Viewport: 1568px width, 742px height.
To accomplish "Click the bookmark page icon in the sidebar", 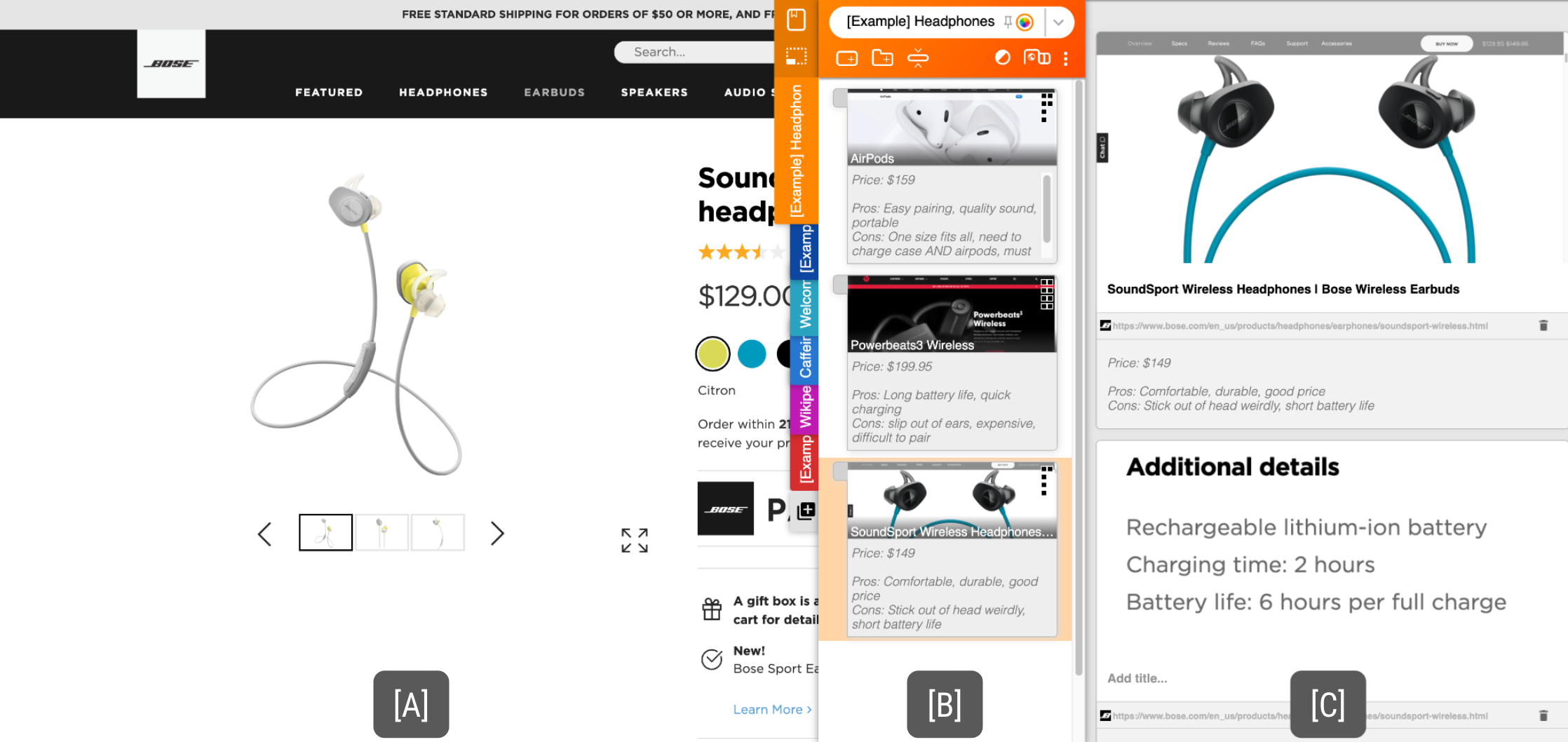I will (x=796, y=20).
